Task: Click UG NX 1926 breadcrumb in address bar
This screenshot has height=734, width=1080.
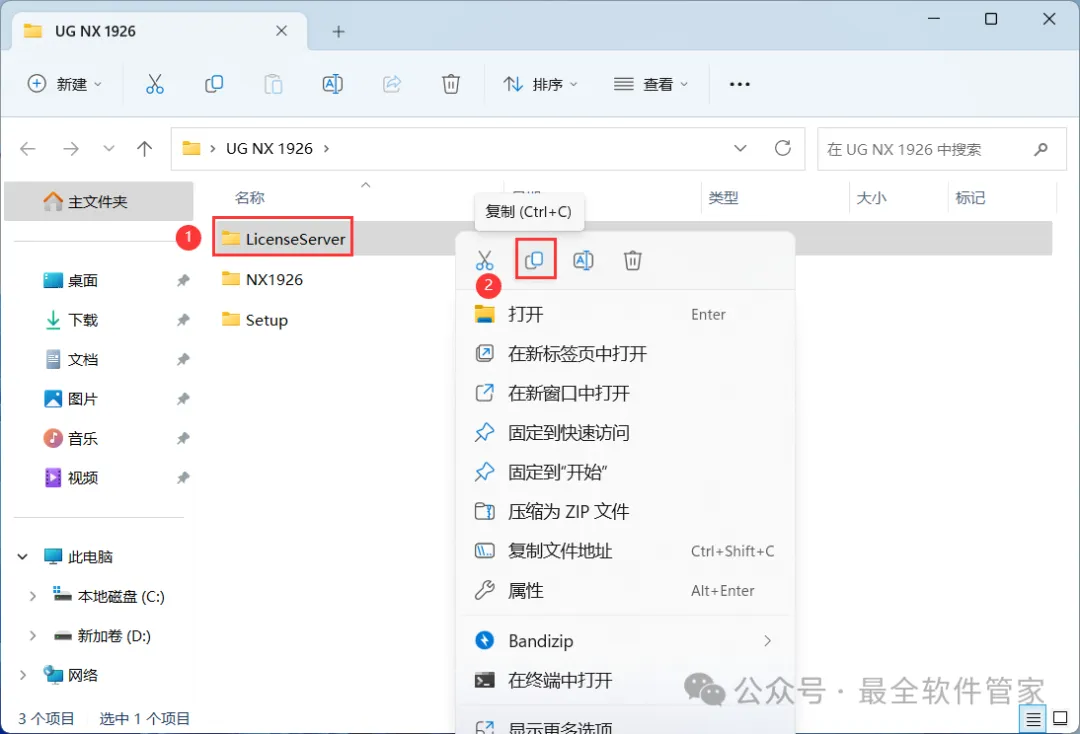Action: click(x=269, y=149)
